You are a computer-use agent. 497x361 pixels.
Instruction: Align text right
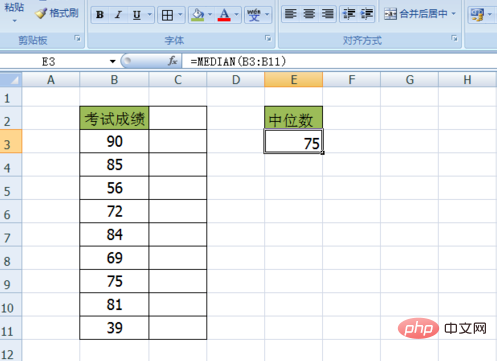click(328, 14)
